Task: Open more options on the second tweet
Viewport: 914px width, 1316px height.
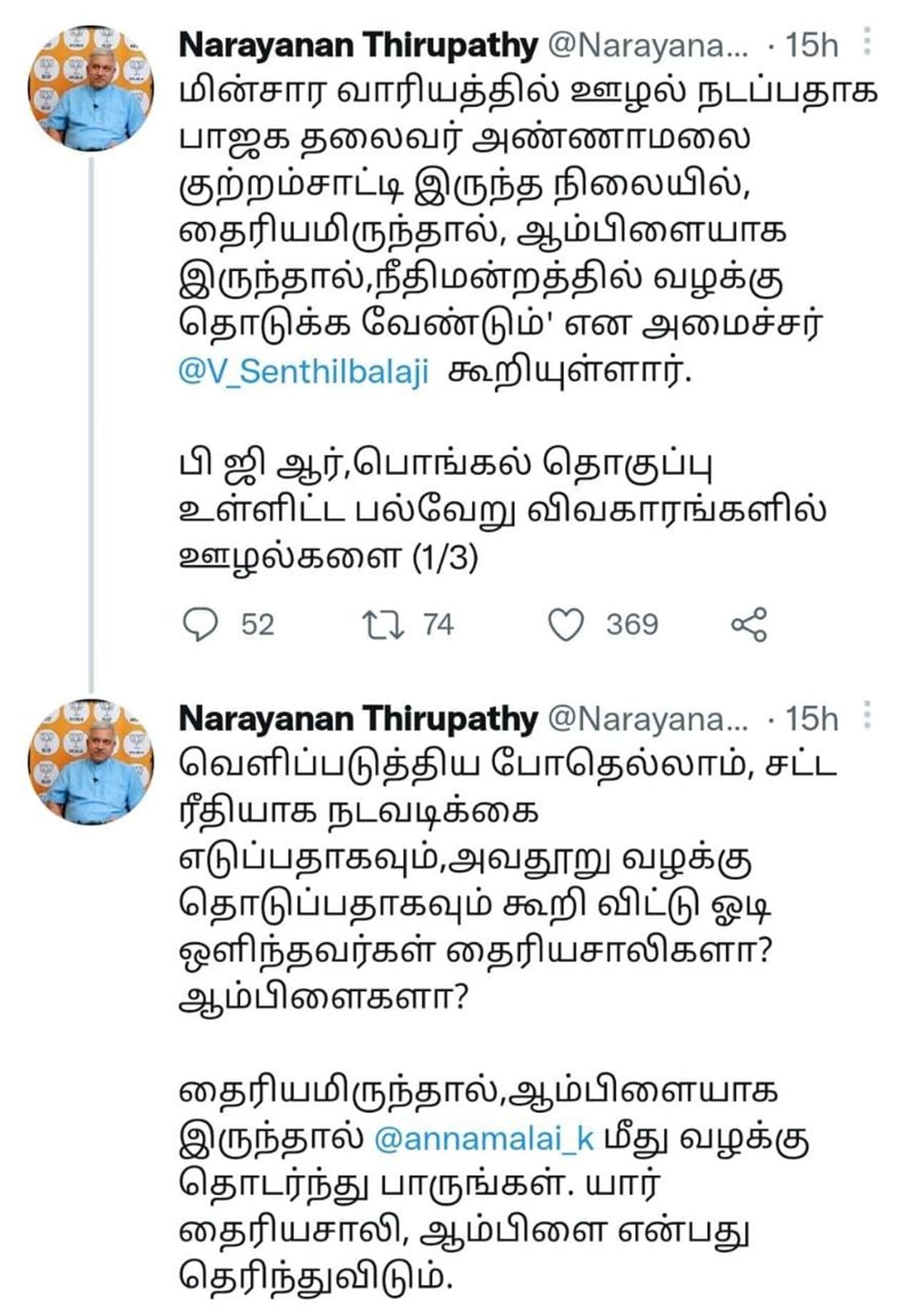Action: point(867,715)
